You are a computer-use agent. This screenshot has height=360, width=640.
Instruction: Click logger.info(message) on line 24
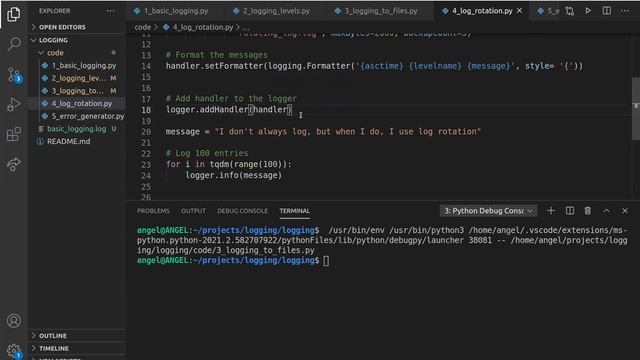click(233, 175)
